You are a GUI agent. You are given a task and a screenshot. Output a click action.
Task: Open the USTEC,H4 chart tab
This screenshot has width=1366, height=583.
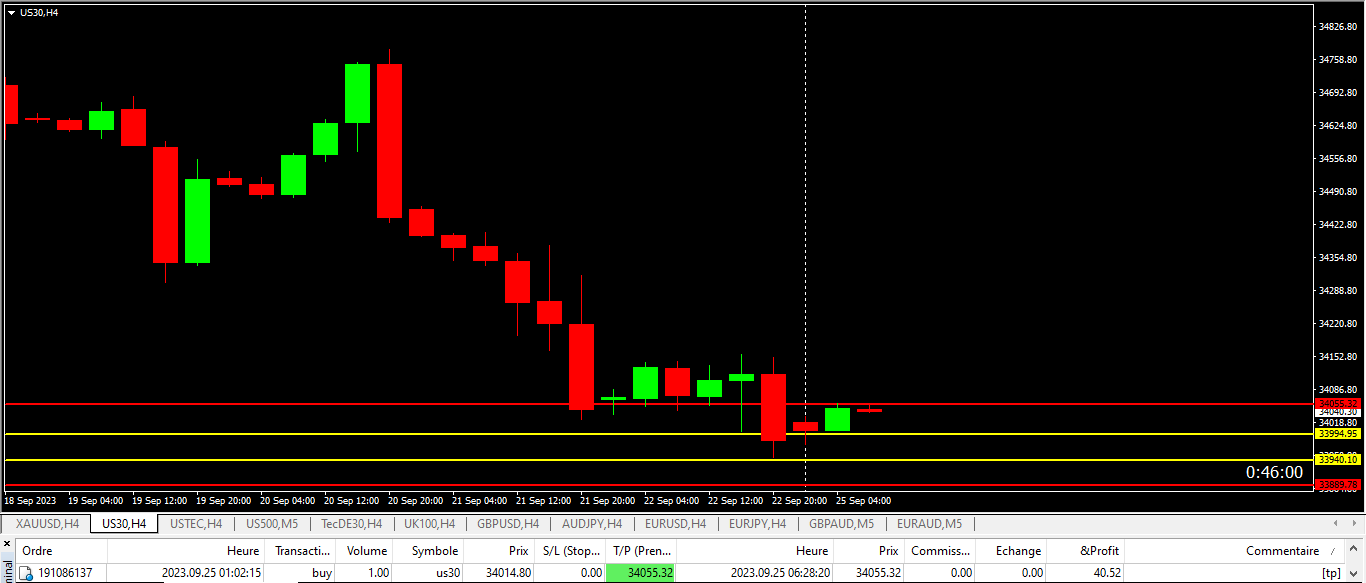click(x=196, y=523)
